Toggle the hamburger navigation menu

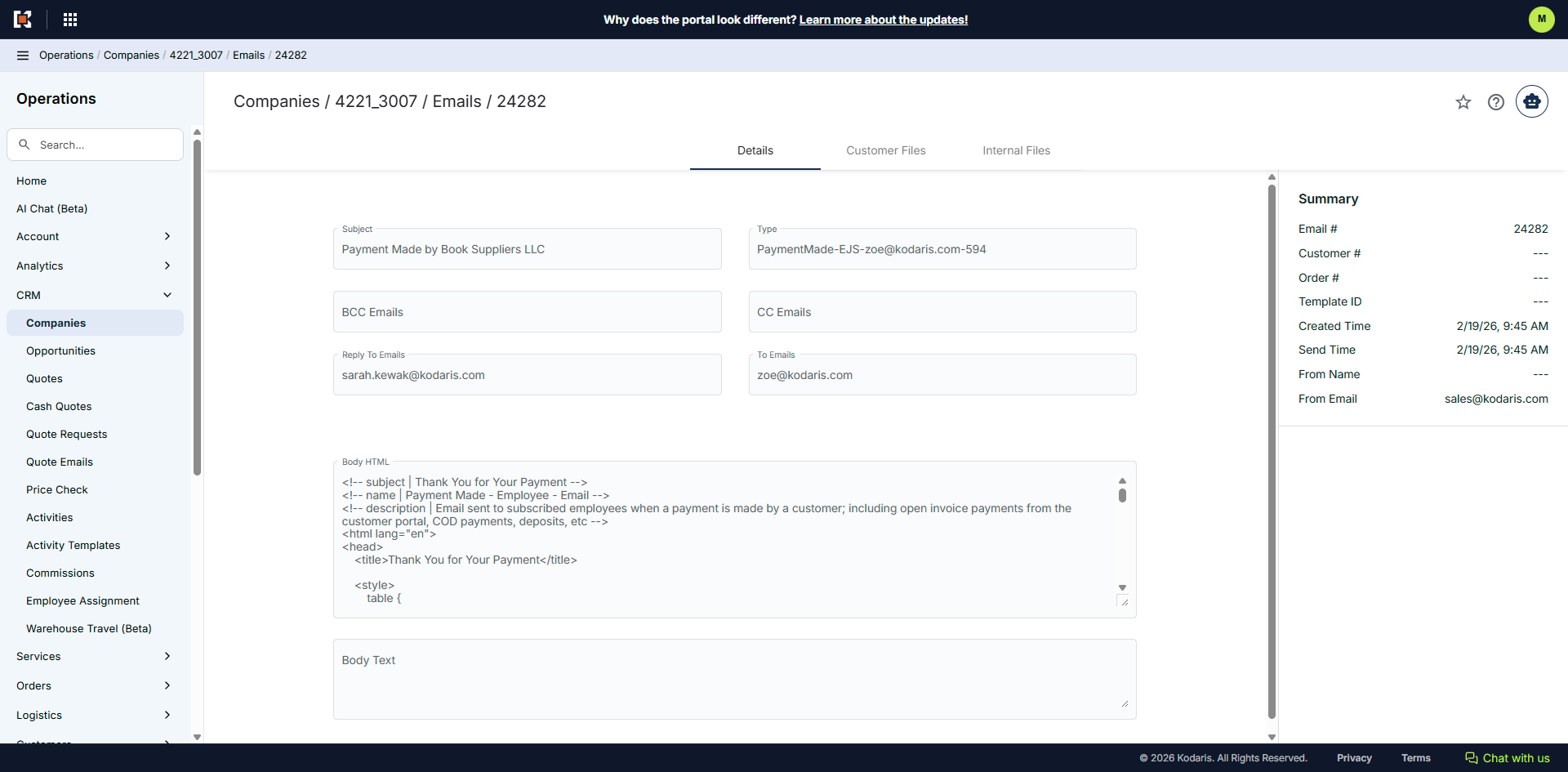(23, 56)
